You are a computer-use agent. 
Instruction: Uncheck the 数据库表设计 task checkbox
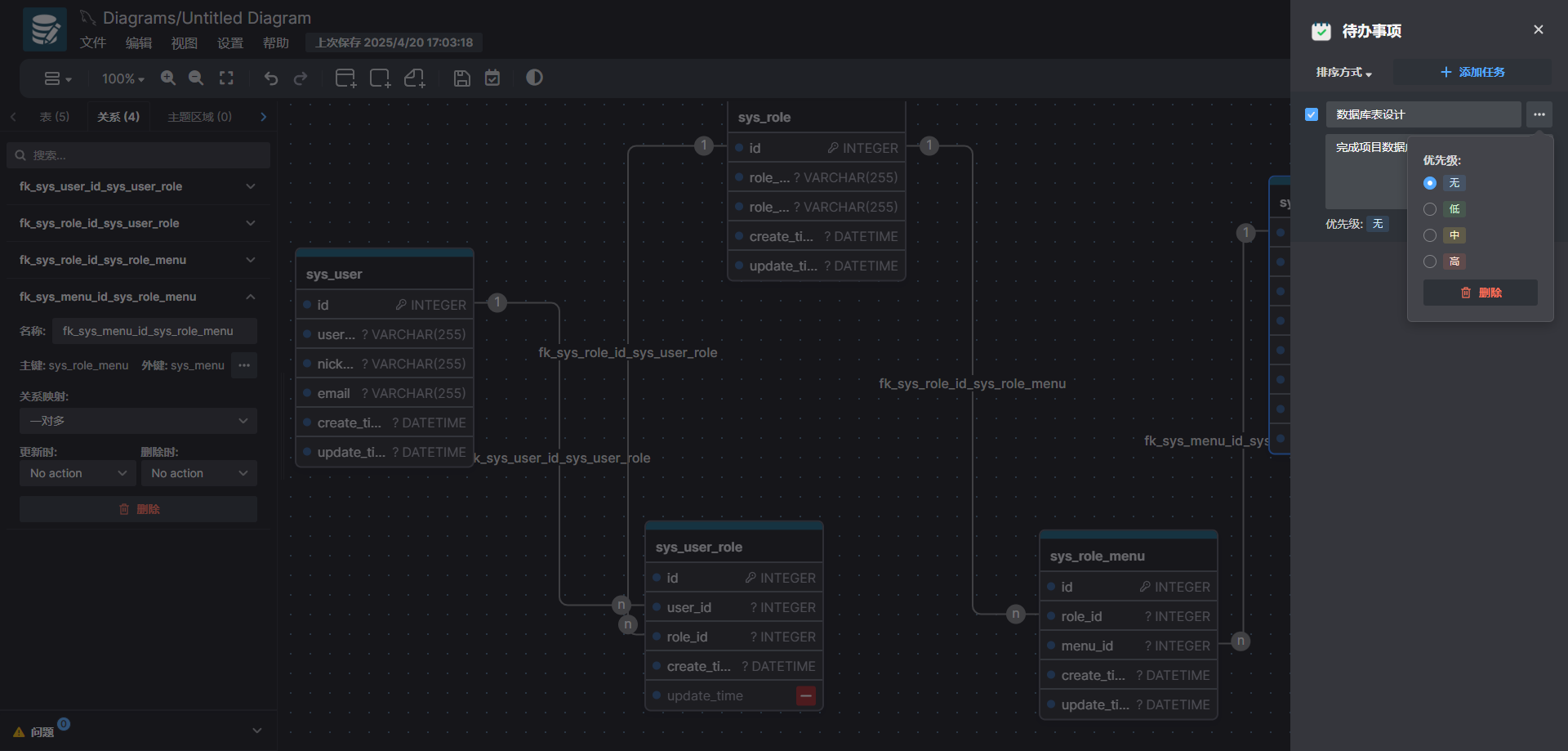point(1312,114)
